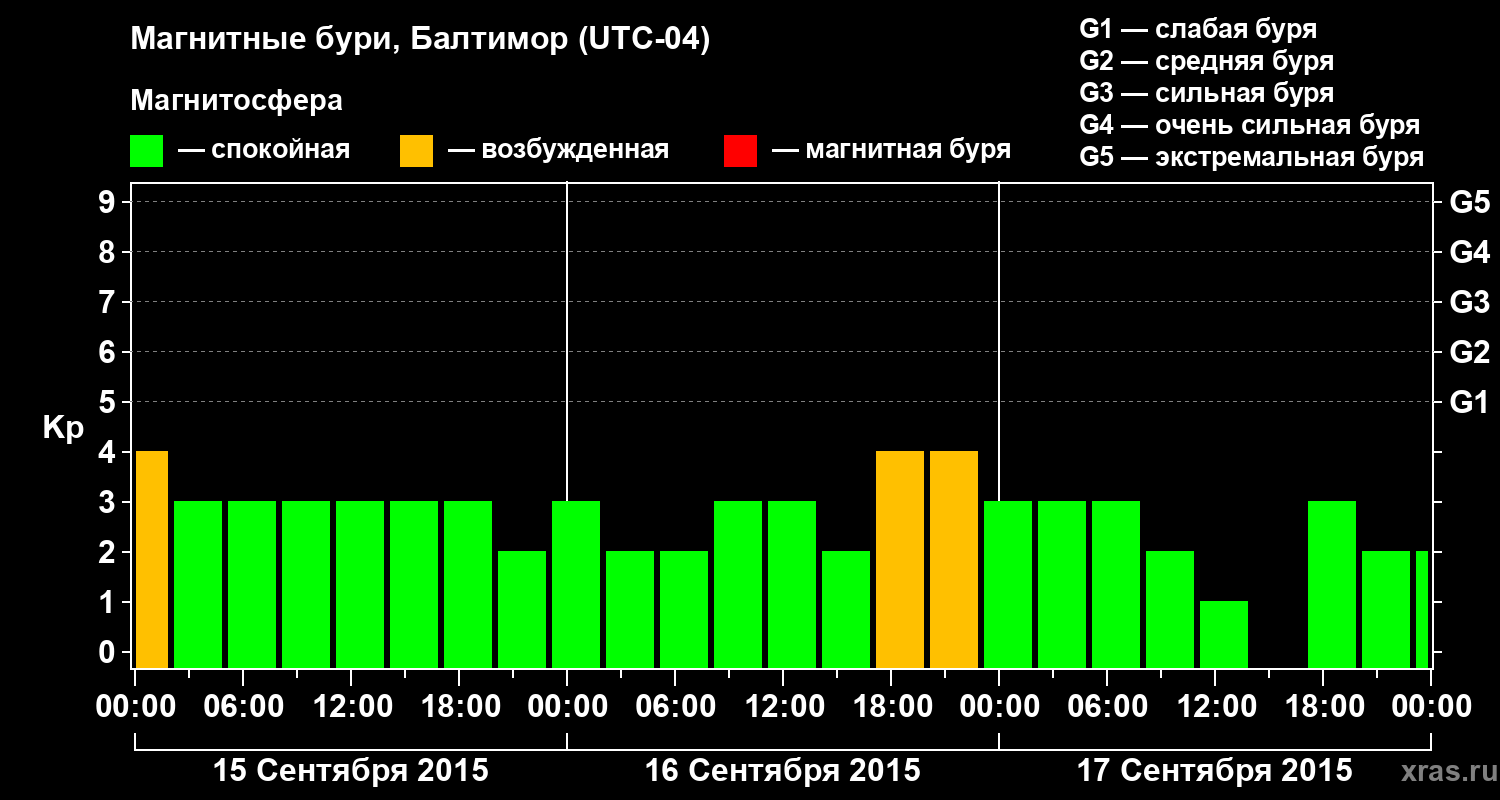Click the 'G1' right axis label
Viewport: 1500px width, 800px height.
pyautogui.click(x=1469, y=402)
